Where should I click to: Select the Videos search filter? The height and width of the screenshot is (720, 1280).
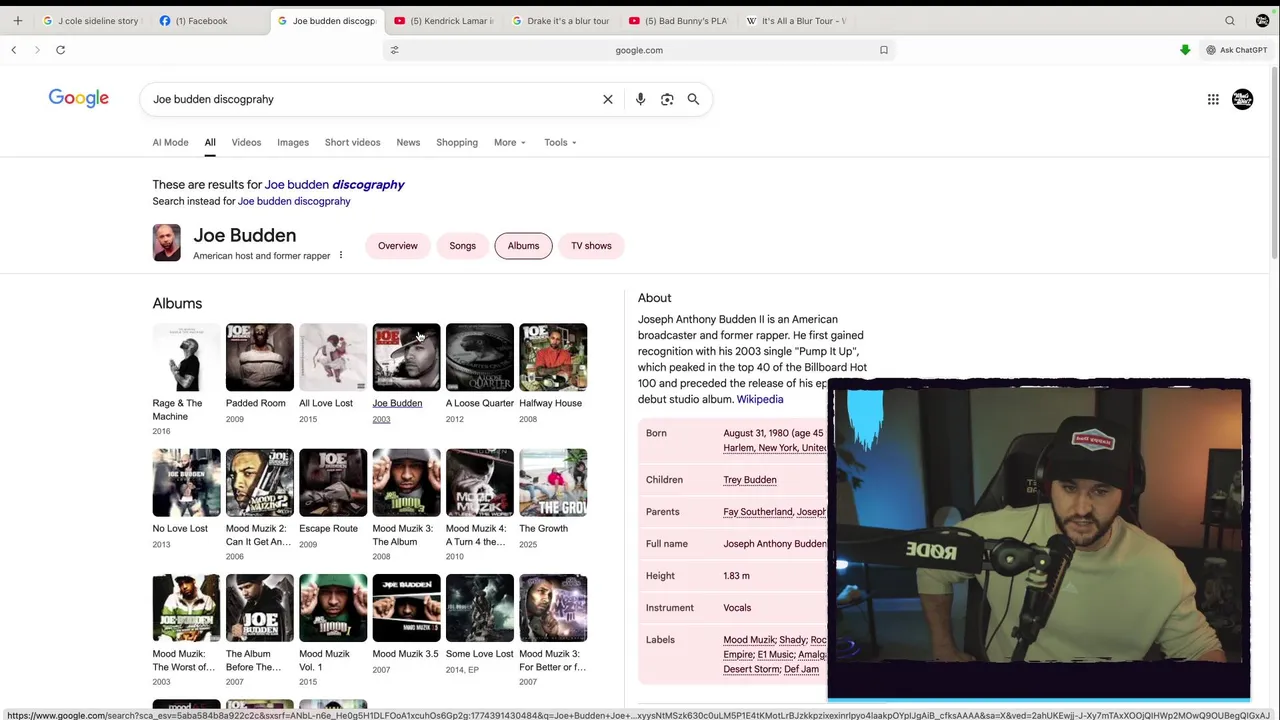[246, 142]
